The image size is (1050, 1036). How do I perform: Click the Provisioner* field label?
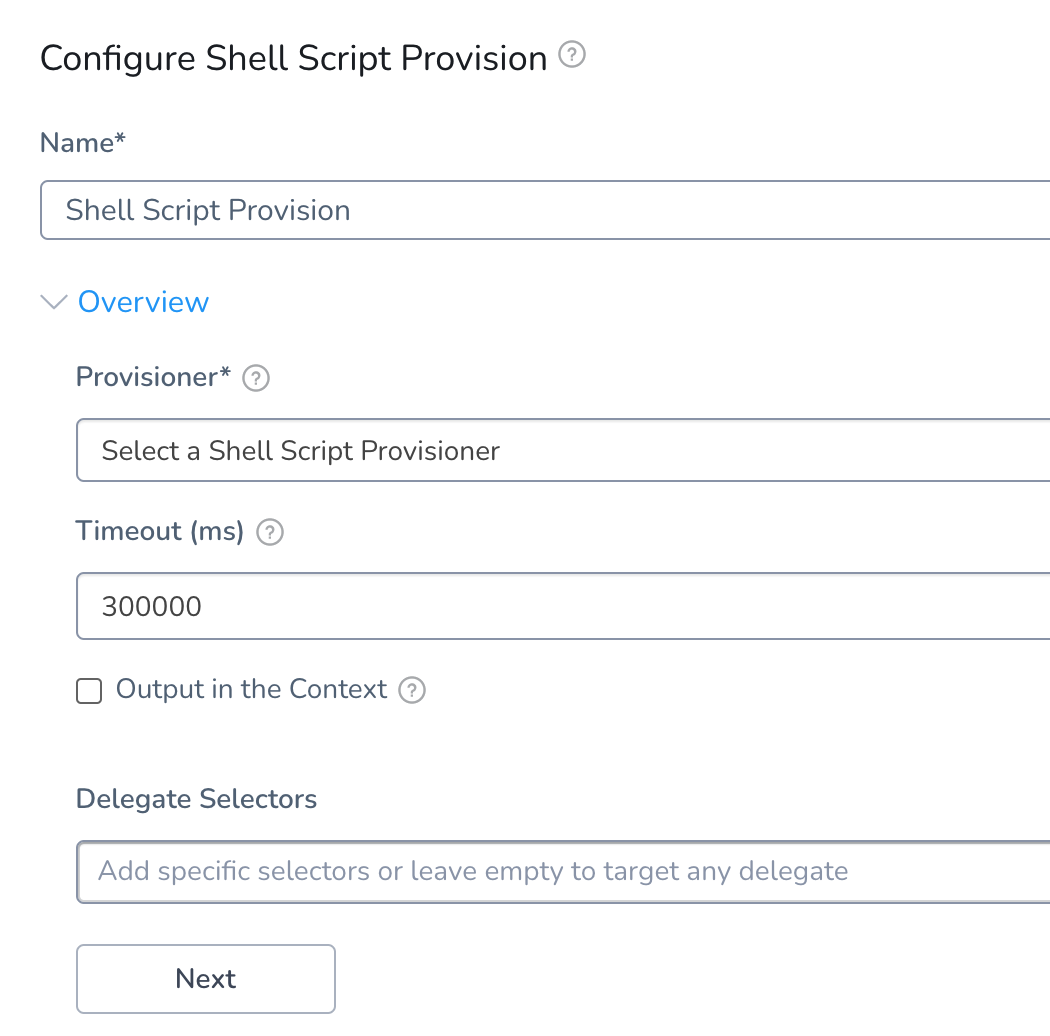point(153,377)
